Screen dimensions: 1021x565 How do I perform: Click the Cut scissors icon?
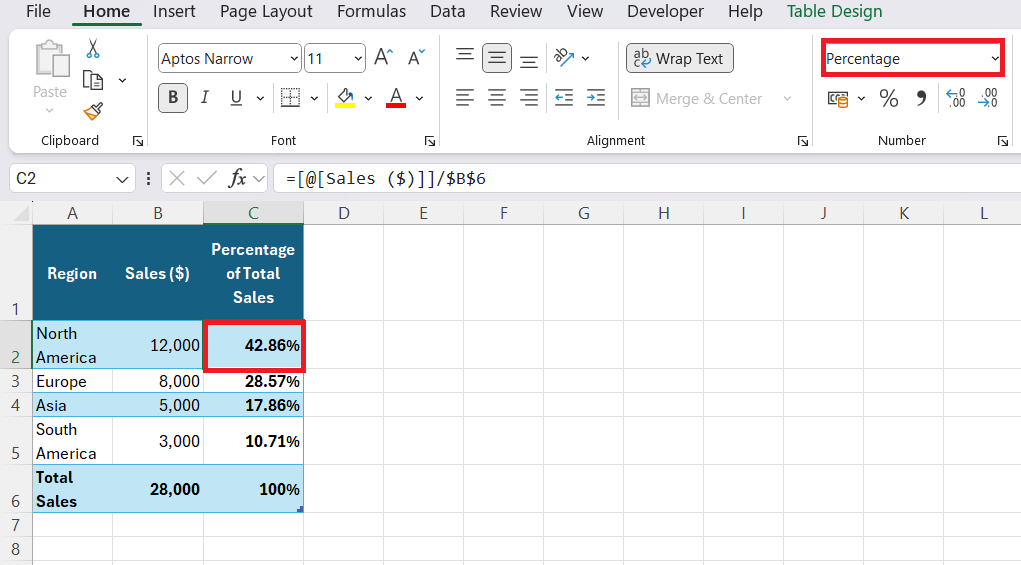pos(92,49)
